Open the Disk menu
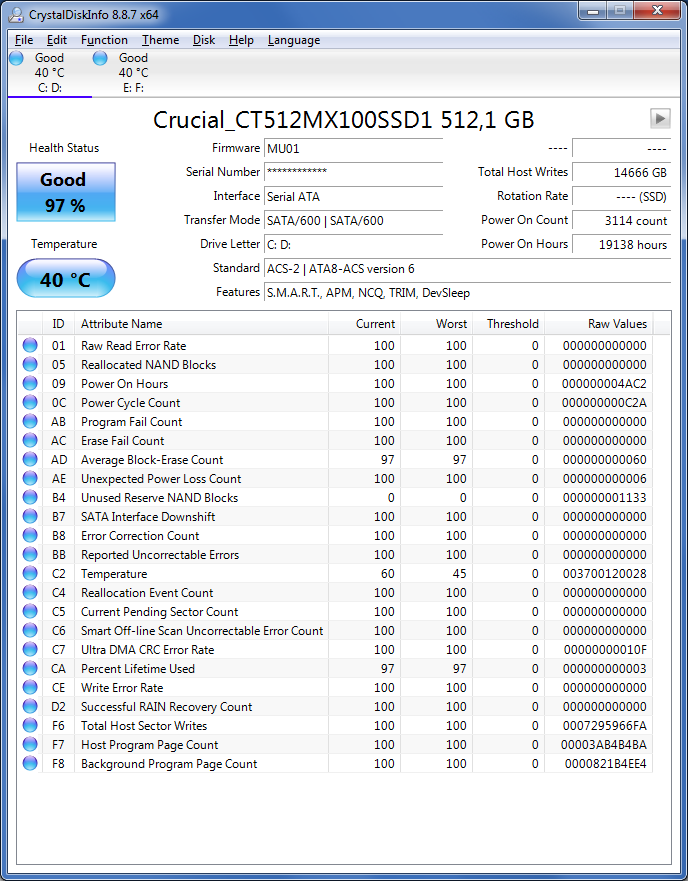This screenshot has width=688, height=881. 204,40
